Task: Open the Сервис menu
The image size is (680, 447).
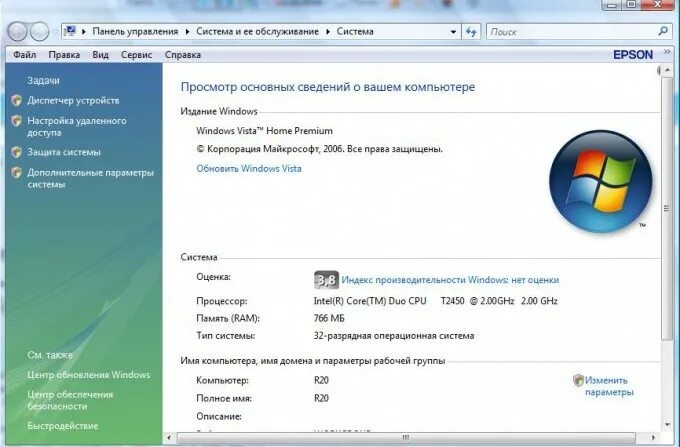Action: tap(137, 55)
